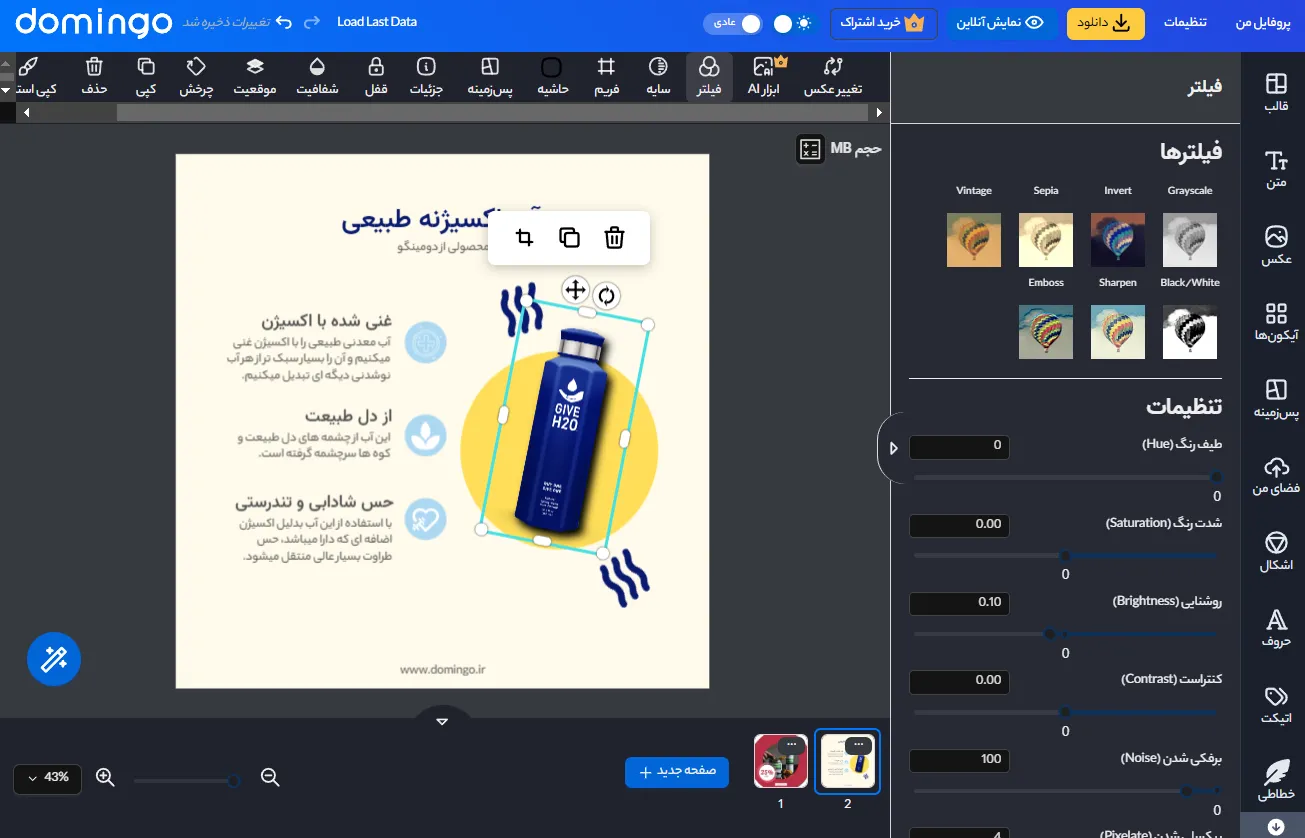Viewport: 1305px width, 838px height.
Task: Click the Hue slider track
Action: click(1065, 477)
